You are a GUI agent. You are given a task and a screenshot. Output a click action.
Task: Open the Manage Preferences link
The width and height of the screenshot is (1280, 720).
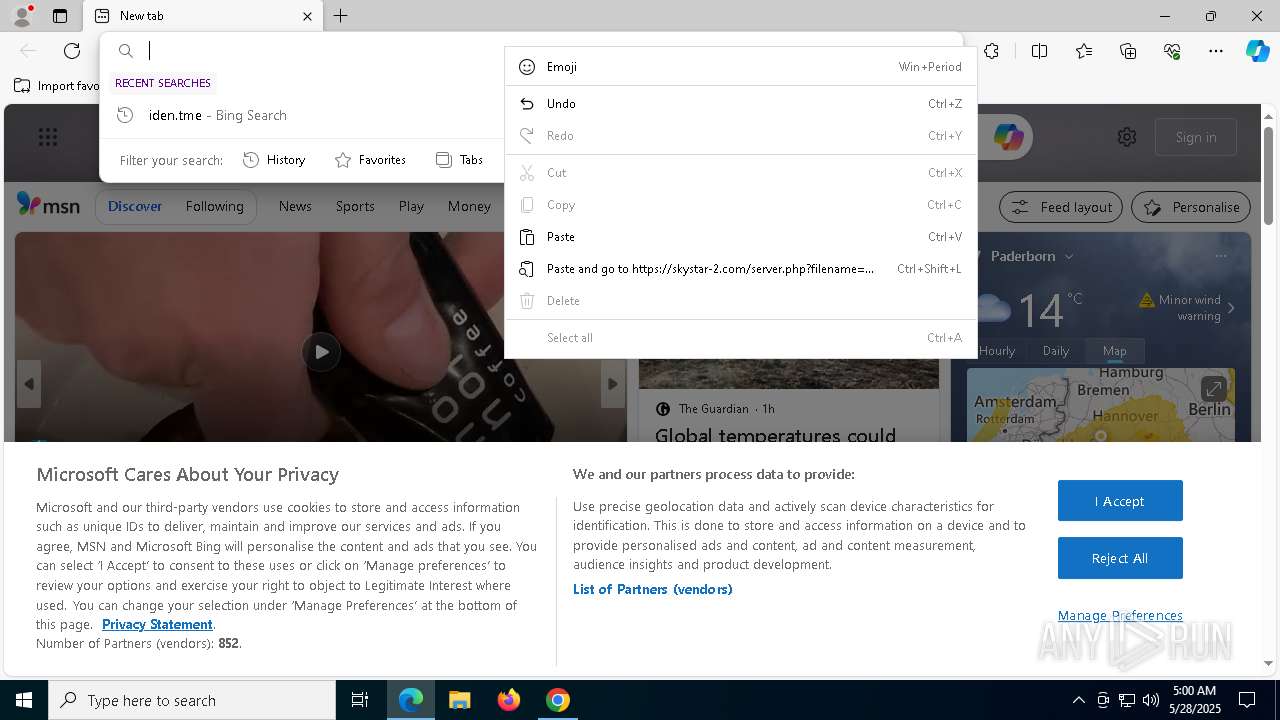pos(1120,615)
